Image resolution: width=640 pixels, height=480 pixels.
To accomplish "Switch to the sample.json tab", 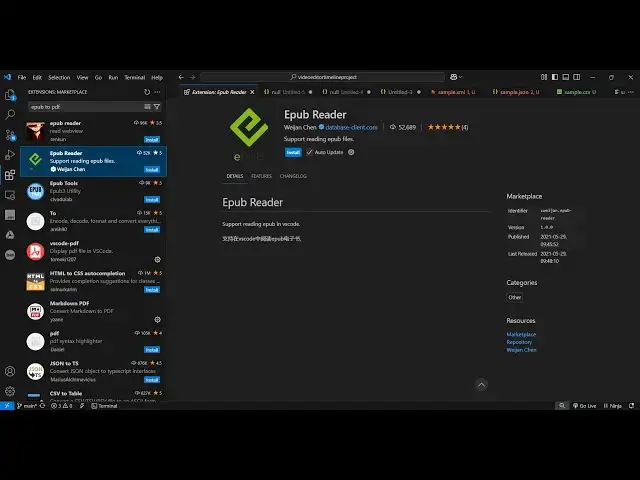I will point(518,92).
